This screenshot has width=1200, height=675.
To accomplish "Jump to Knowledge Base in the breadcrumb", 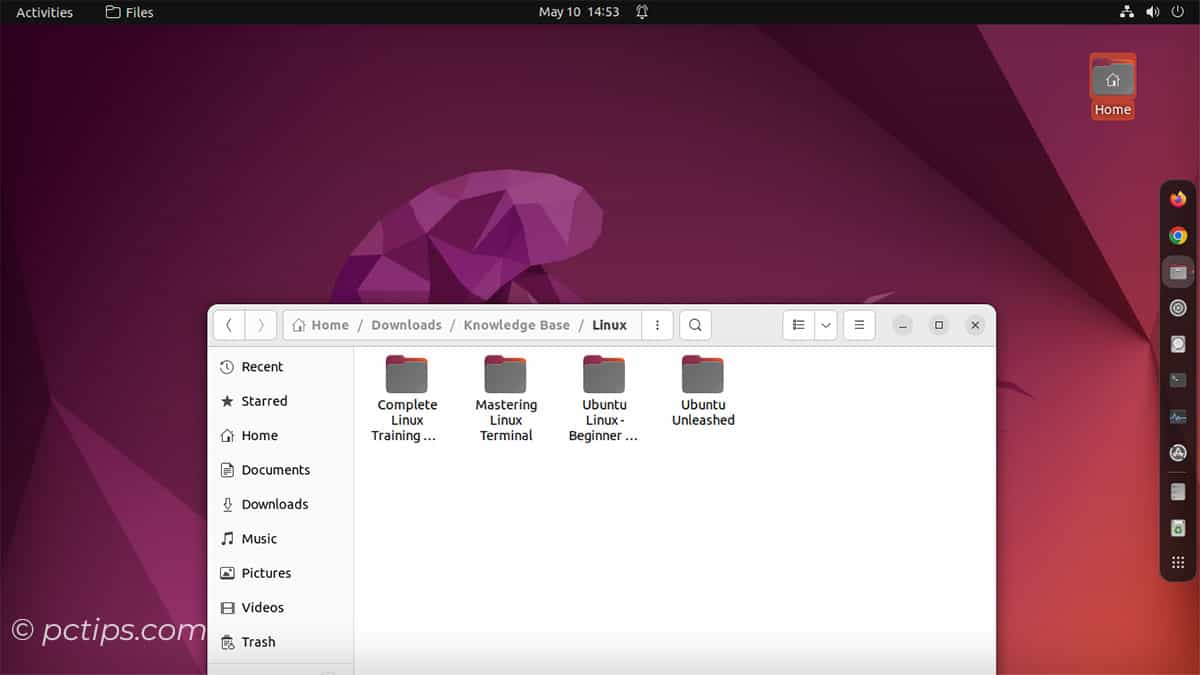I will 516,325.
